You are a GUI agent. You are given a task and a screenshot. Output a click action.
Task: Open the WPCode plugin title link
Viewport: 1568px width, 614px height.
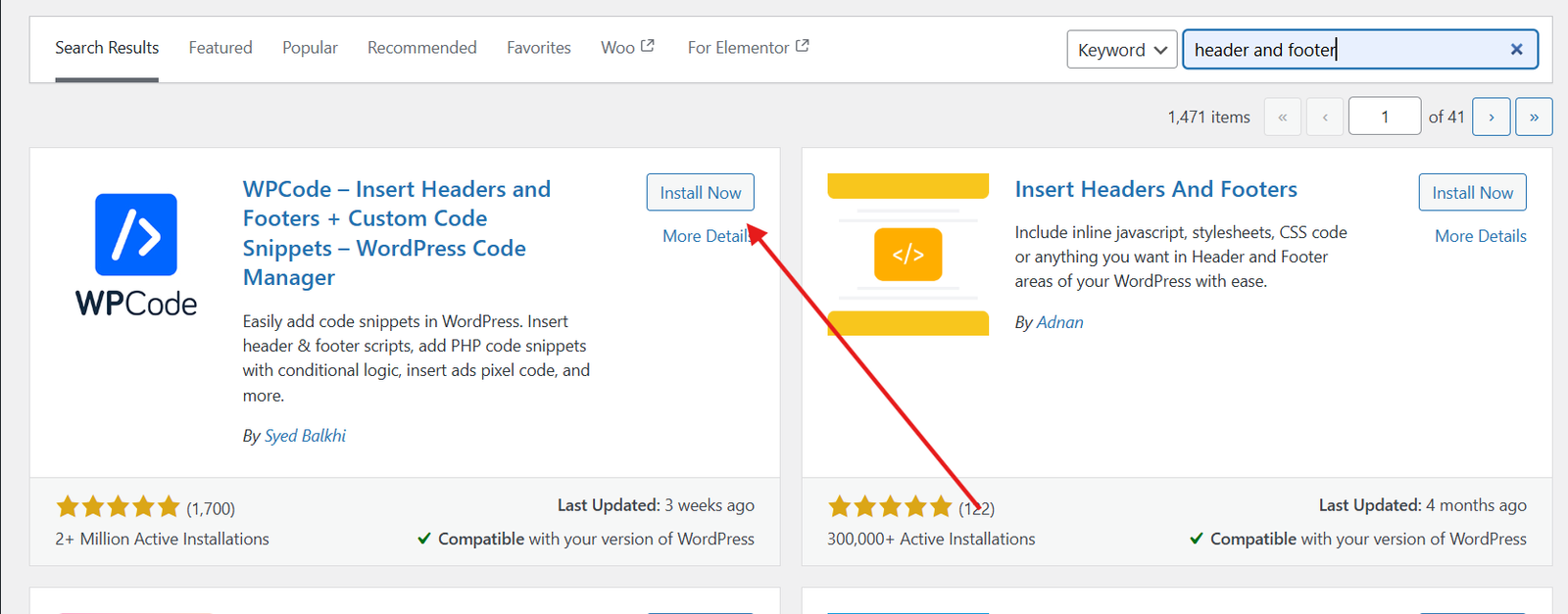397,233
